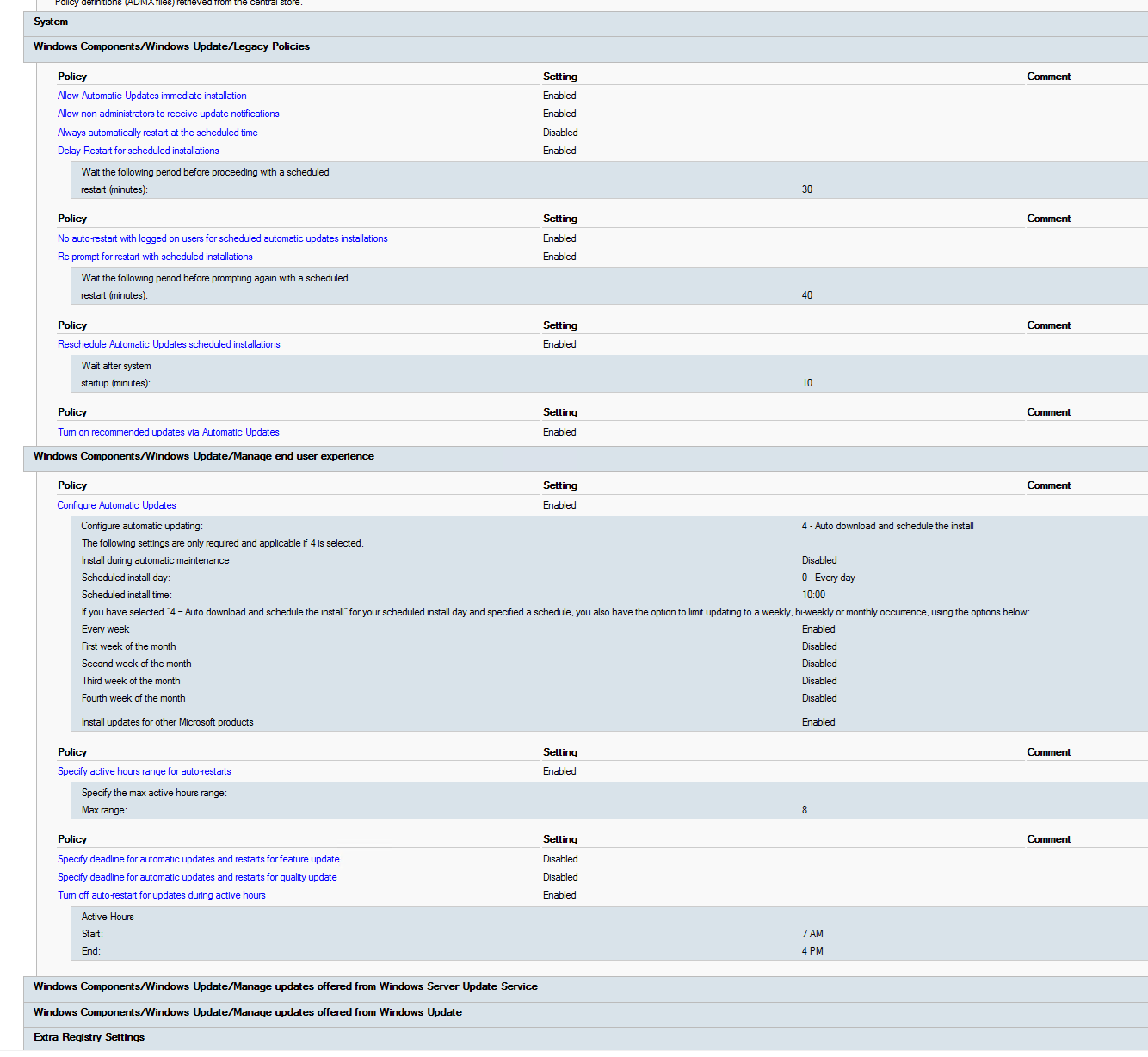Click Disabled value for Fourth week of the month

(819, 698)
